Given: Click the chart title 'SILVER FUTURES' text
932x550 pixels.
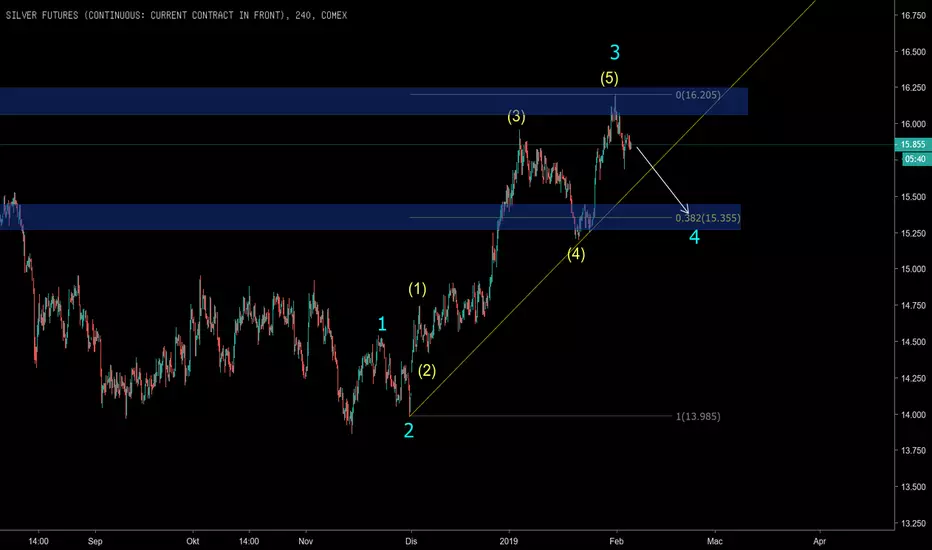Looking at the screenshot, I should 42,15.
